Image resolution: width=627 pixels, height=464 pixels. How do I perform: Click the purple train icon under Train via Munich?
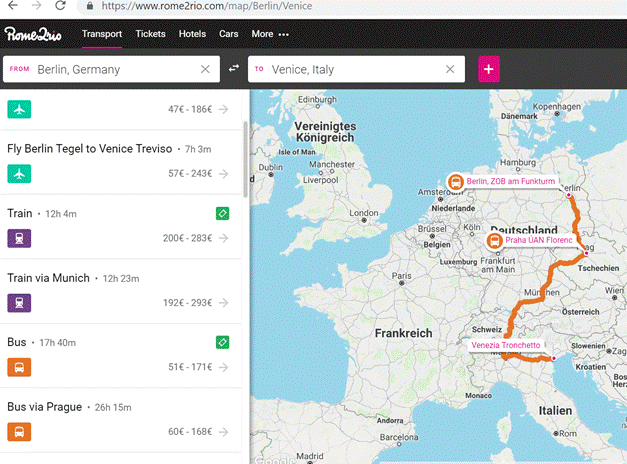[18, 302]
